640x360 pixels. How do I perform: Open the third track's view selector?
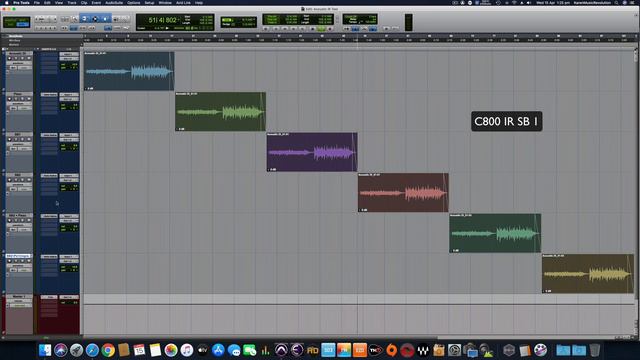(x=18, y=144)
